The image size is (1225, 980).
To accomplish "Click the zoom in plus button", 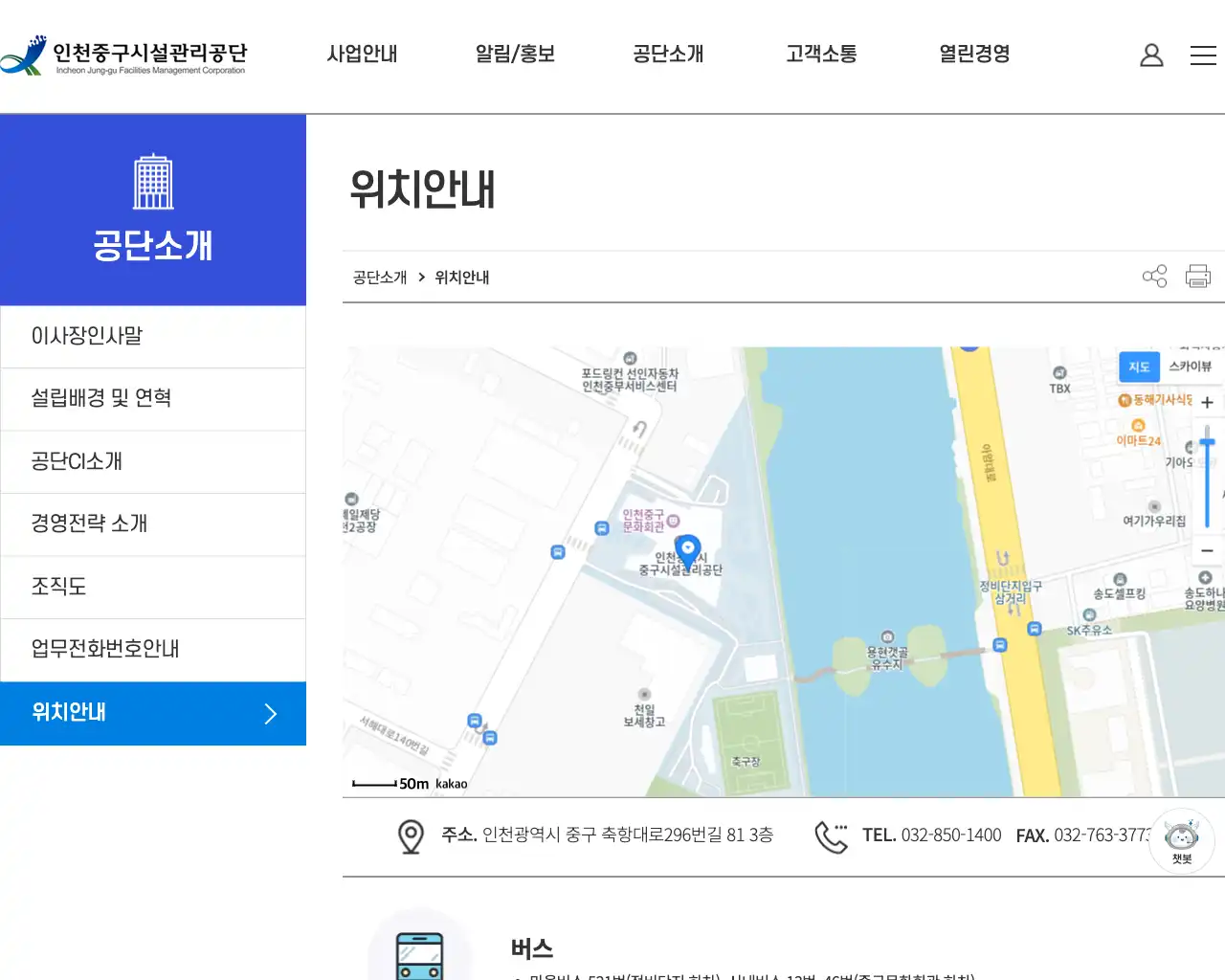I will click(1207, 402).
